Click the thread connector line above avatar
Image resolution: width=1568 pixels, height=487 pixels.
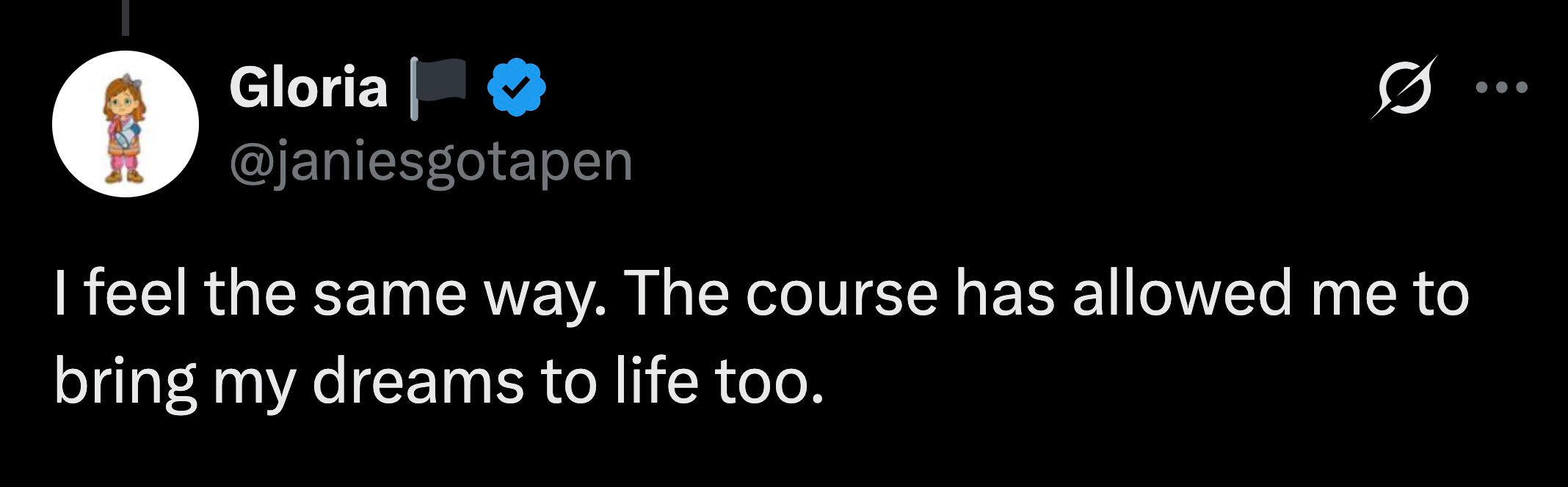click(126, 17)
